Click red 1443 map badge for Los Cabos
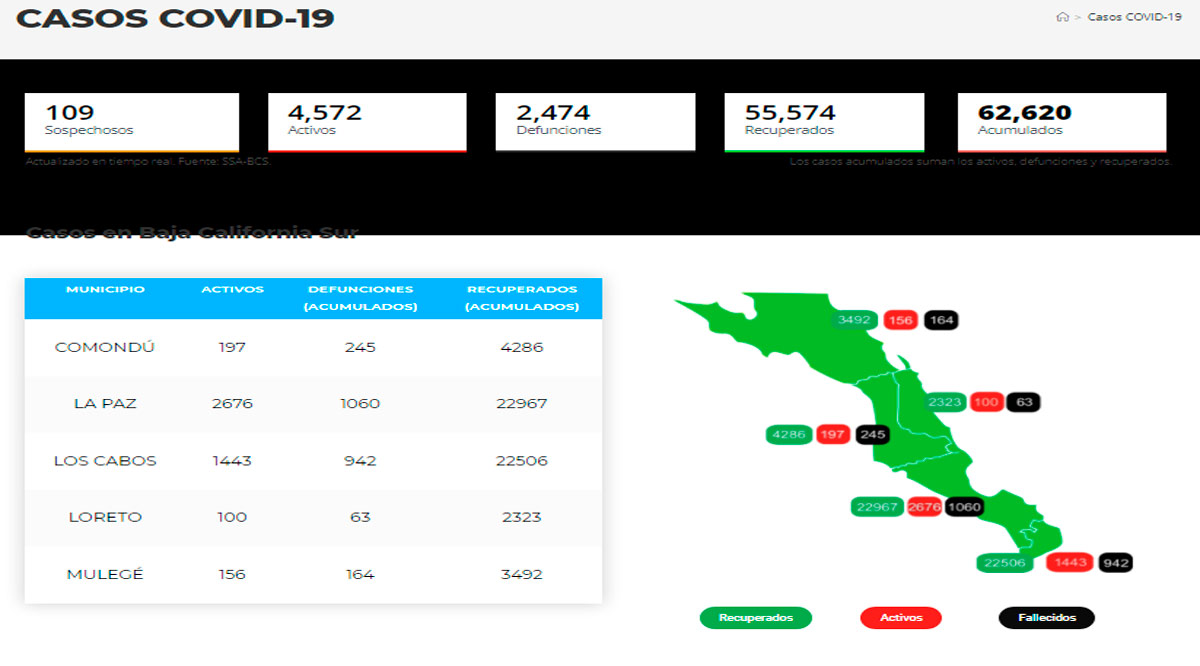 click(1070, 563)
